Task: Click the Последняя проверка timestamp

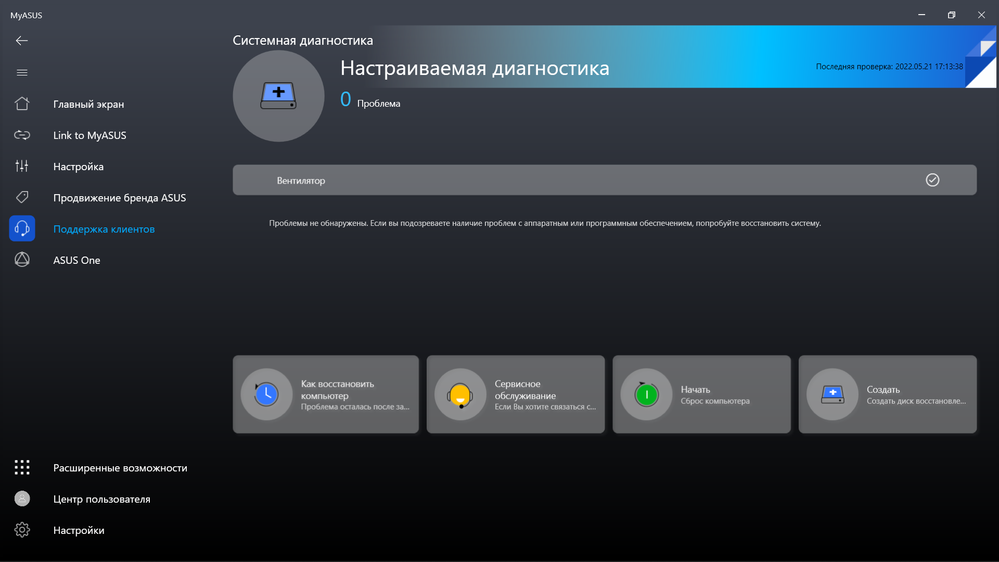Action: click(x=889, y=66)
